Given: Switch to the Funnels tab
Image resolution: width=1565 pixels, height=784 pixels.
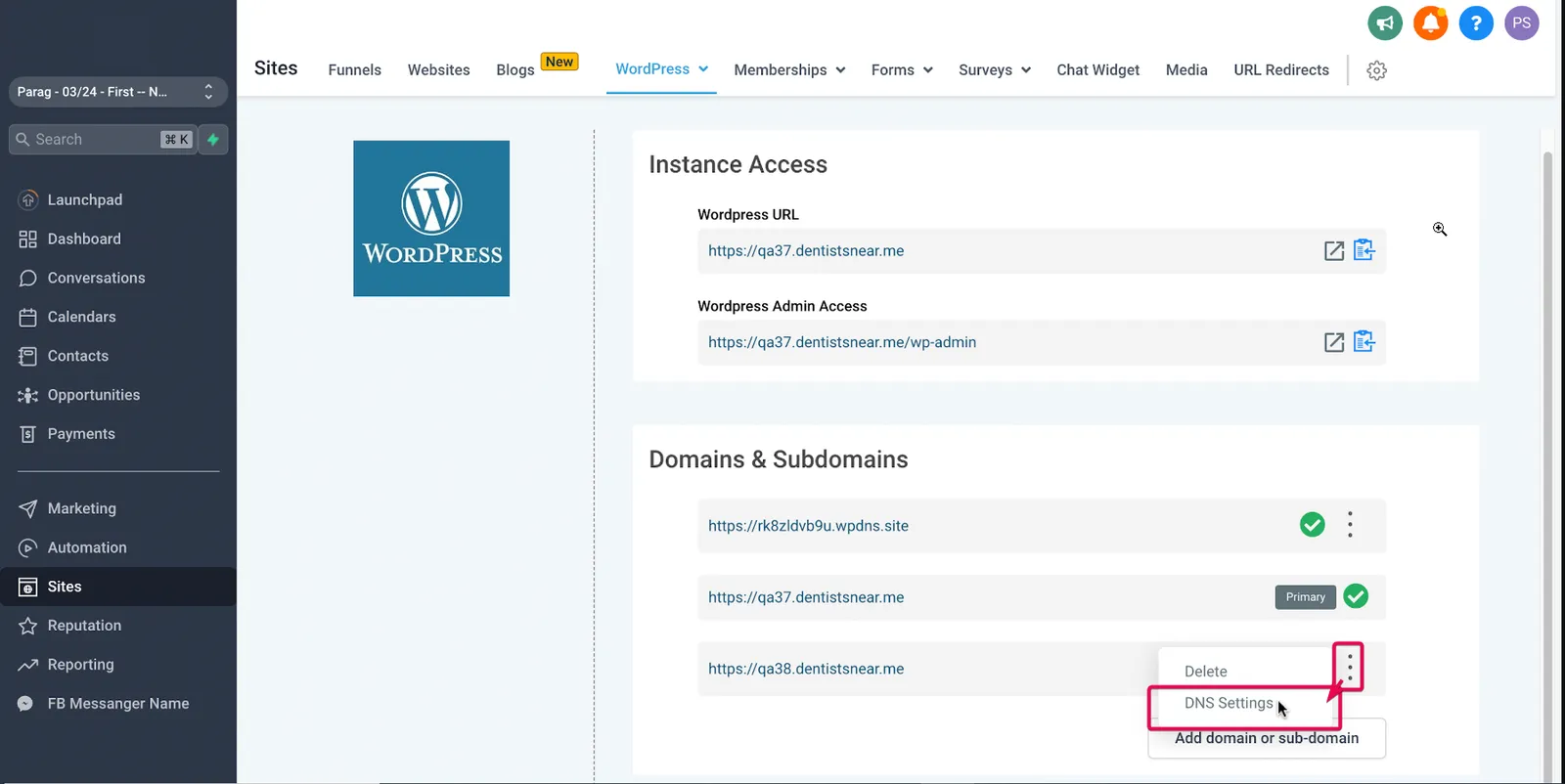Looking at the screenshot, I should pyautogui.click(x=354, y=70).
